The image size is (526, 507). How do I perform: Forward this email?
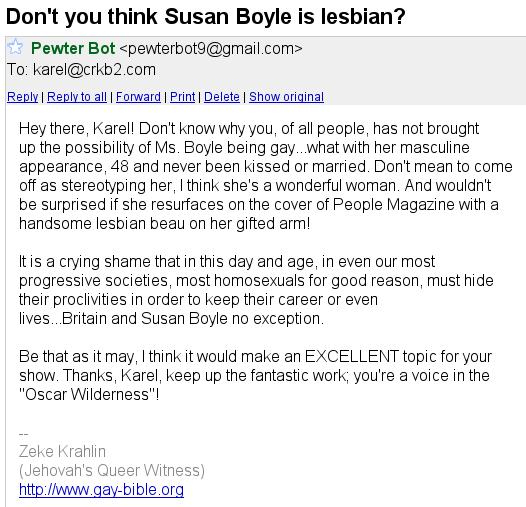point(138,97)
